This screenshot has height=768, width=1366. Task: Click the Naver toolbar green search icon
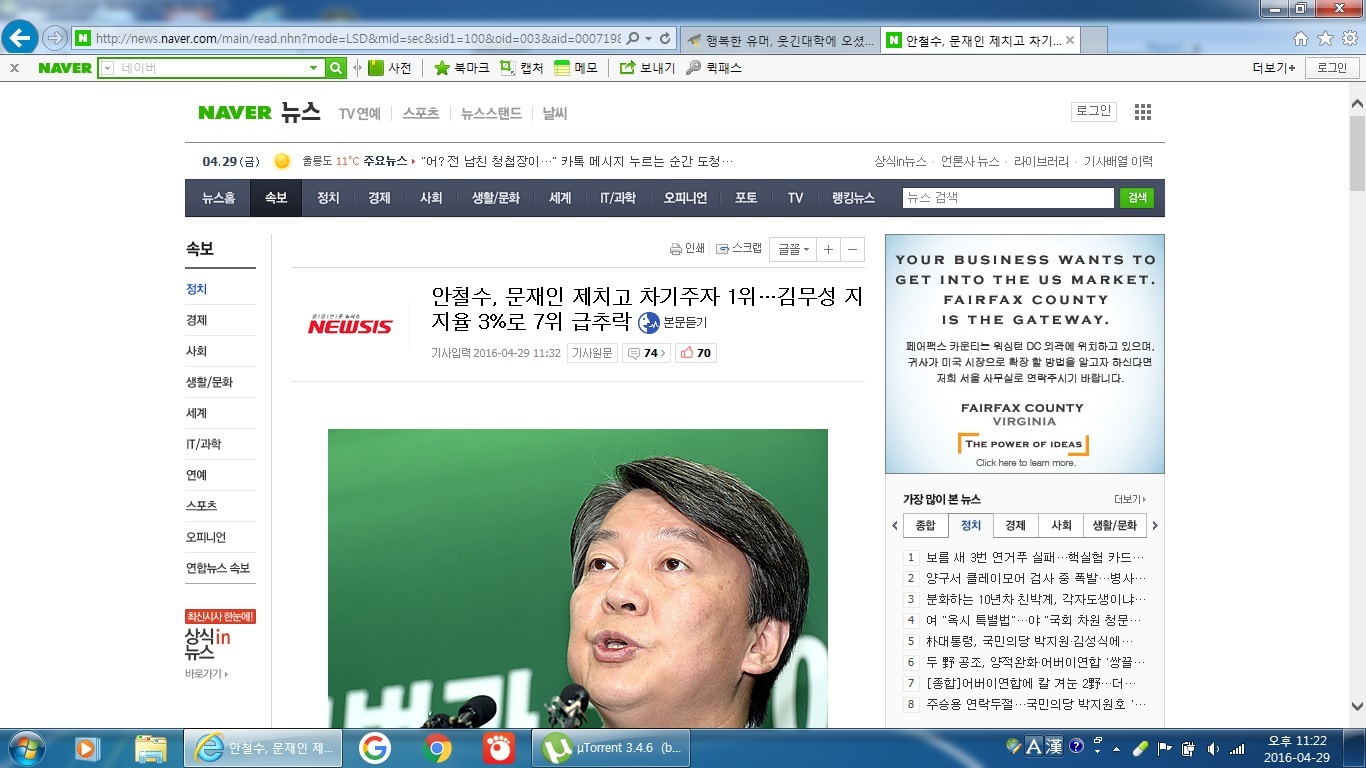(336, 68)
